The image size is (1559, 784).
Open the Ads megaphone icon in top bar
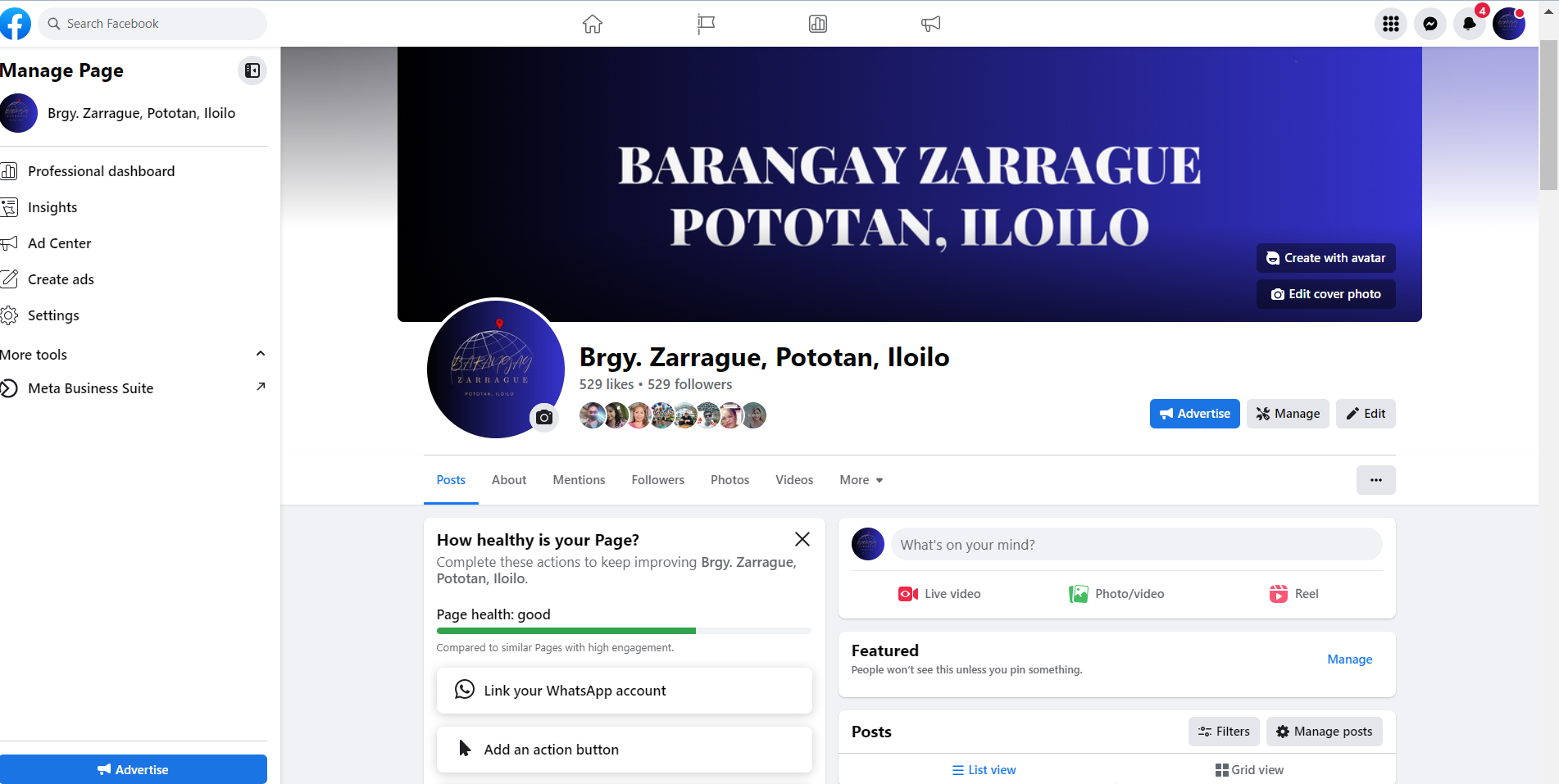tap(930, 24)
